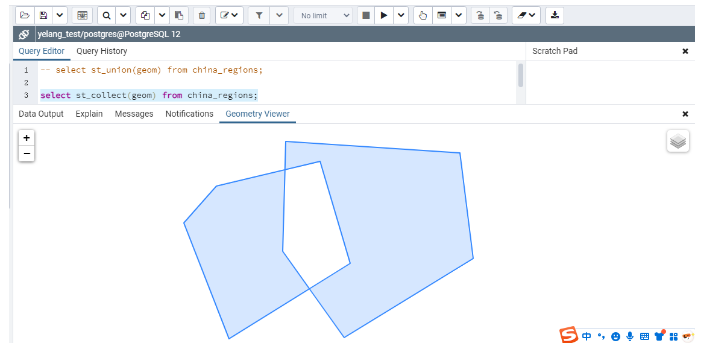Open a SQL file with the folder icon
704x361 pixels.
point(25,15)
